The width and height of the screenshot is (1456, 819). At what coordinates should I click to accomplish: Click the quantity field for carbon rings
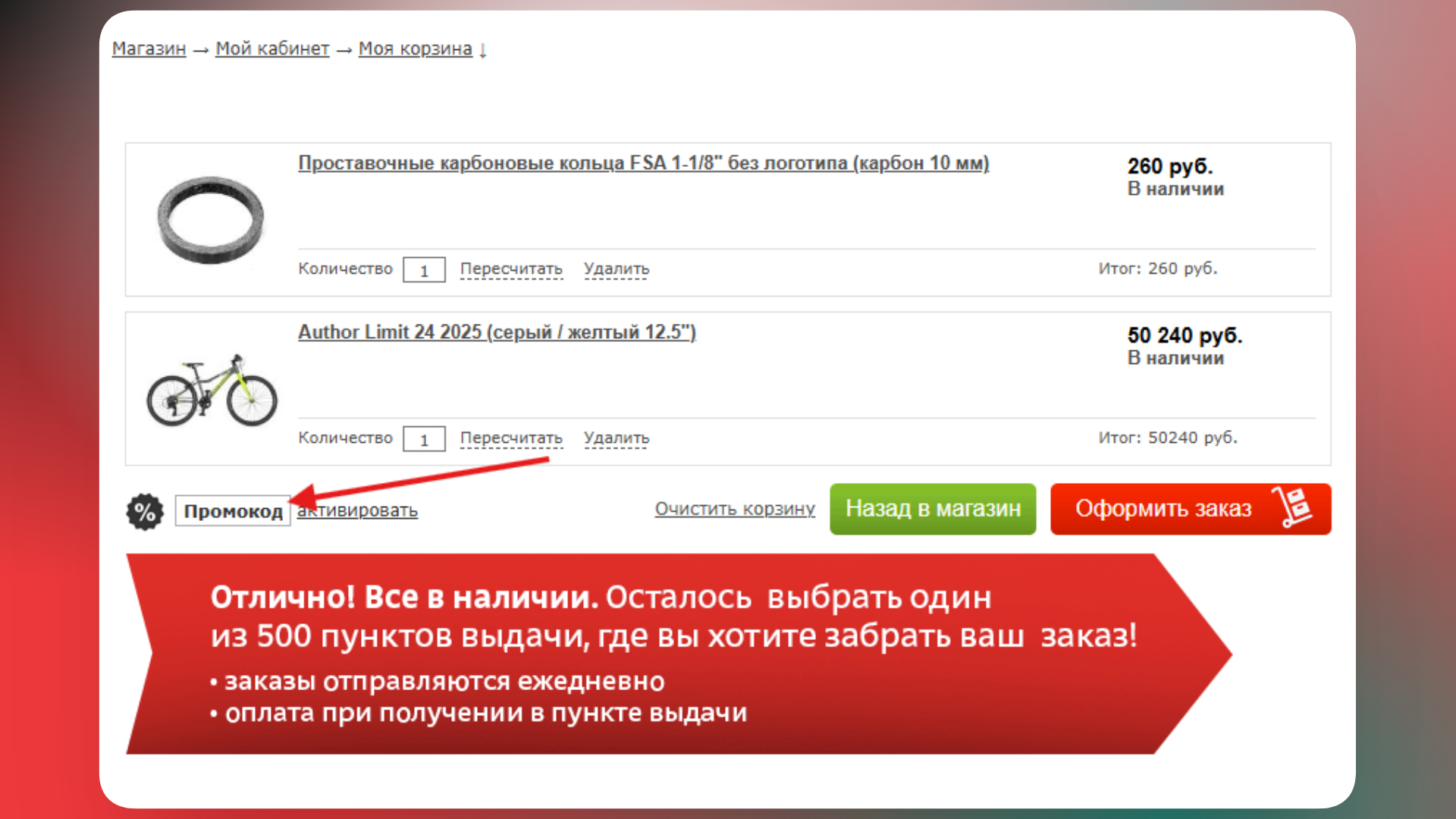click(423, 269)
